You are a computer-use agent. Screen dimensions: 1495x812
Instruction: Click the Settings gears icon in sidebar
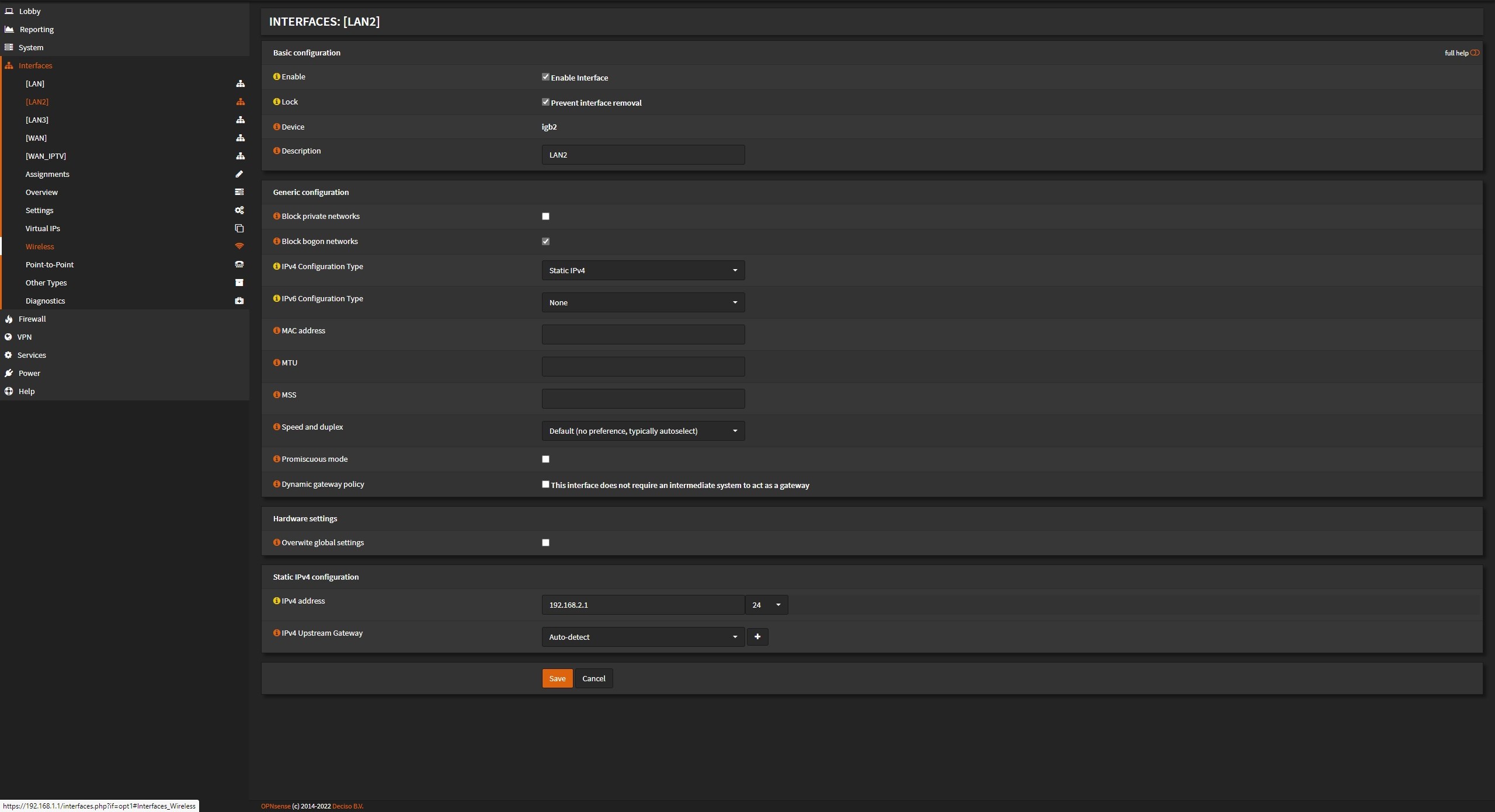coord(239,210)
